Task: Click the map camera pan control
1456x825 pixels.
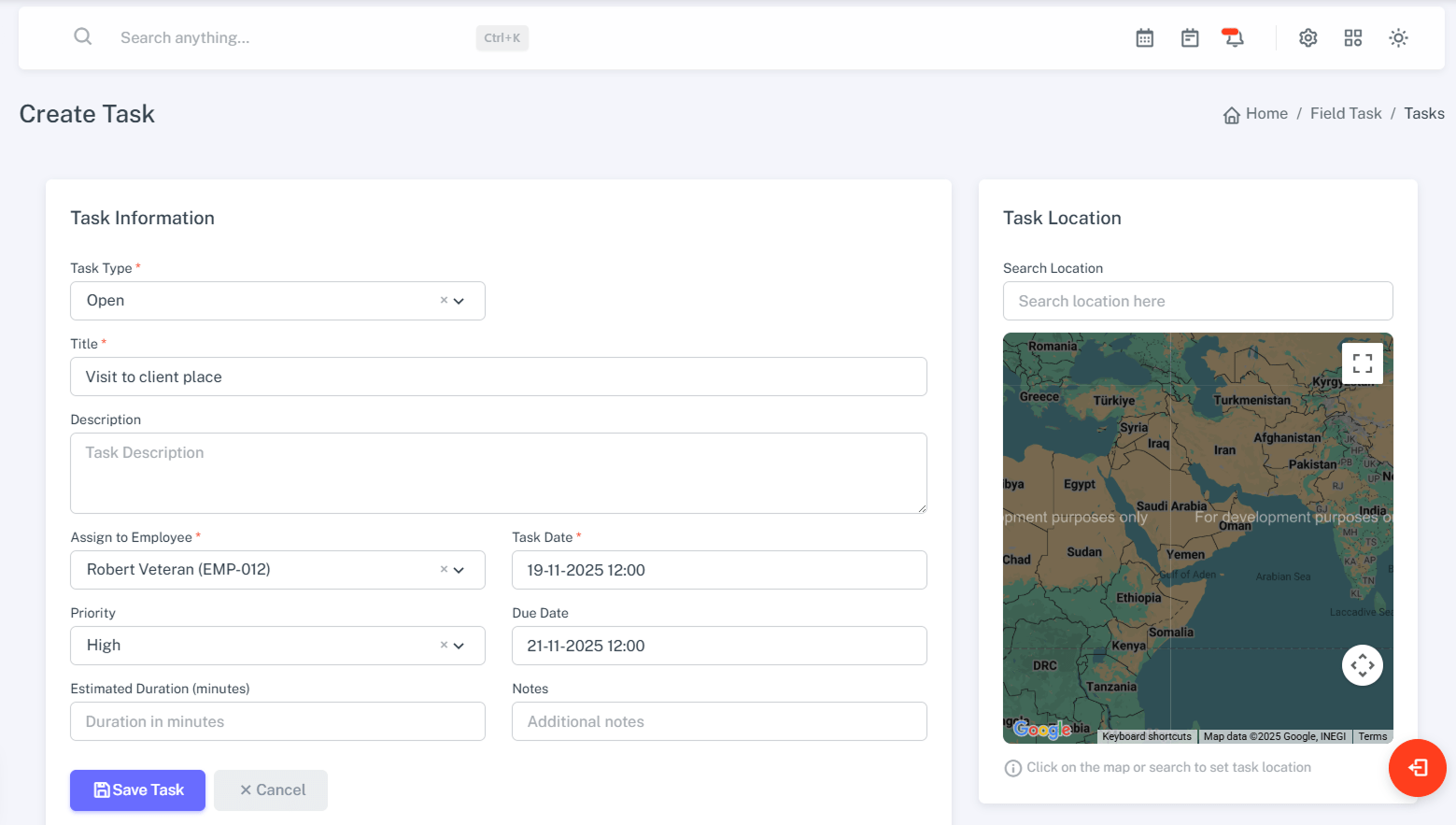Action: click(x=1362, y=665)
